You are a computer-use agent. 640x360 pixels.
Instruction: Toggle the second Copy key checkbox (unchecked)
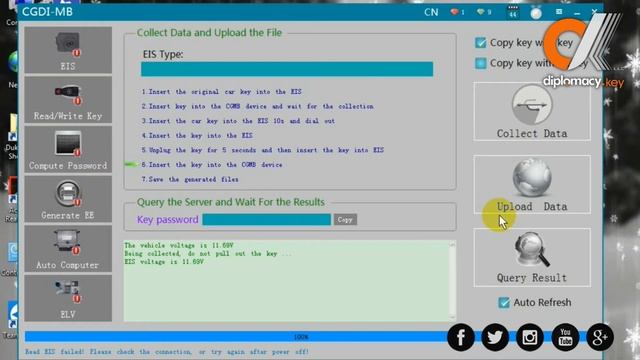point(480,63)
